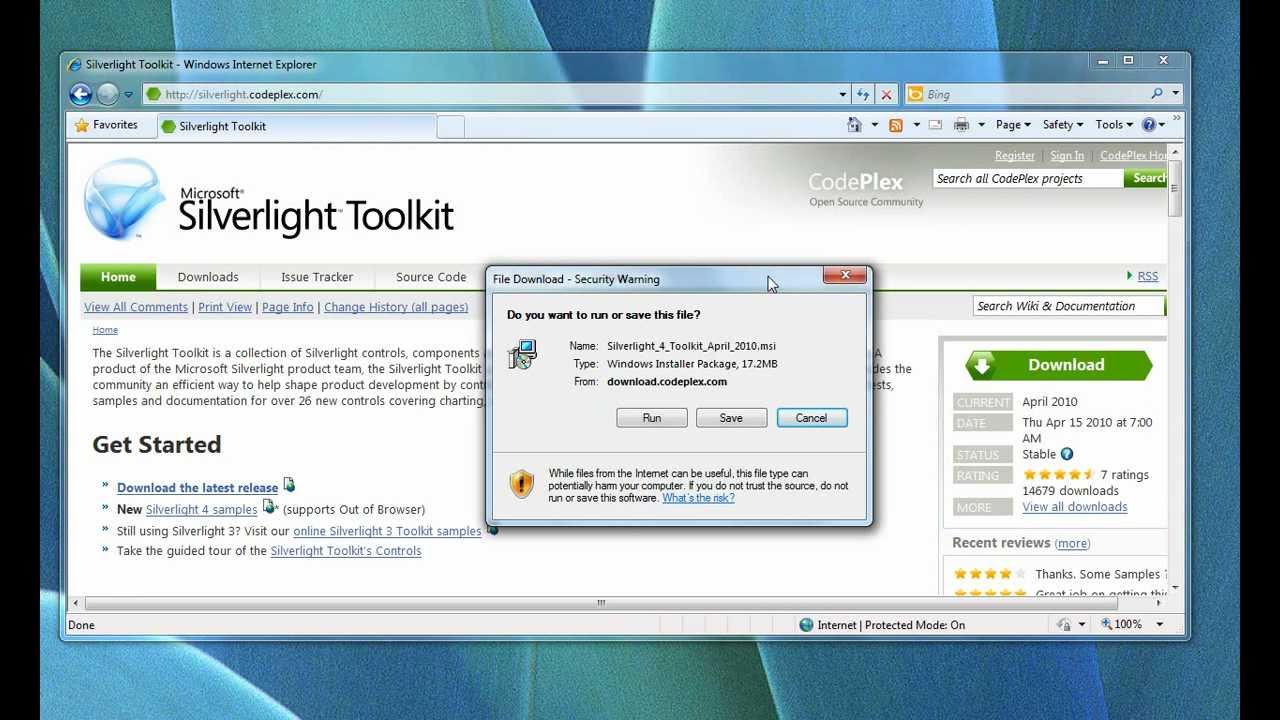Click the What's the risk? link
This screenshot has width=1280, height=720.
tap(698, 498)
